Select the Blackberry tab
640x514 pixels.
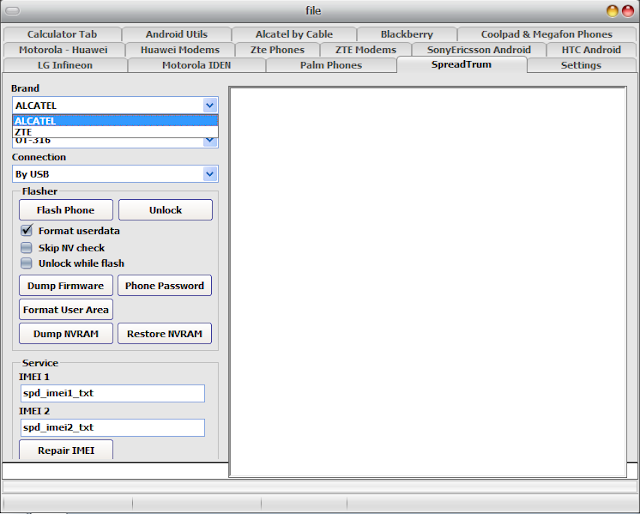[407, 34]
